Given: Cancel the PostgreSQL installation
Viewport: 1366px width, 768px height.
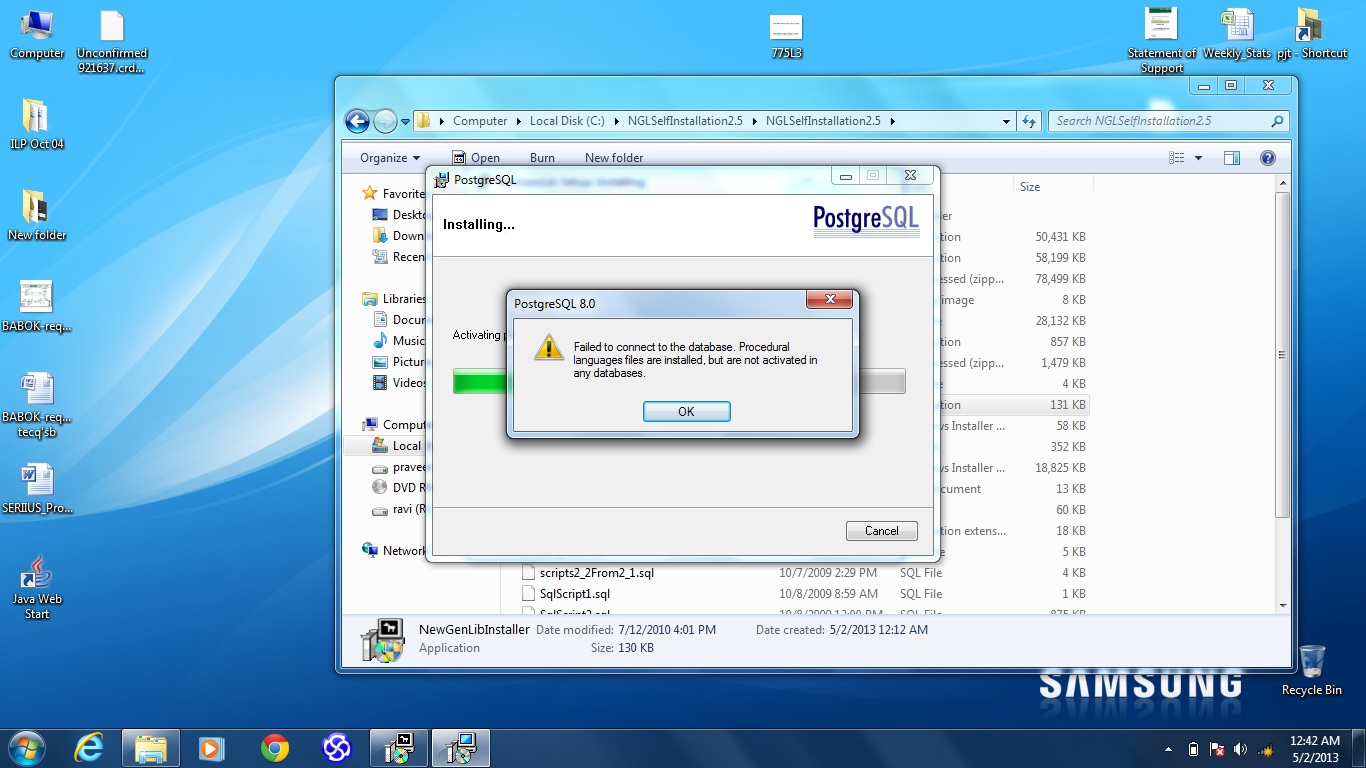Looking at the screenshot, I should [881, 531].
